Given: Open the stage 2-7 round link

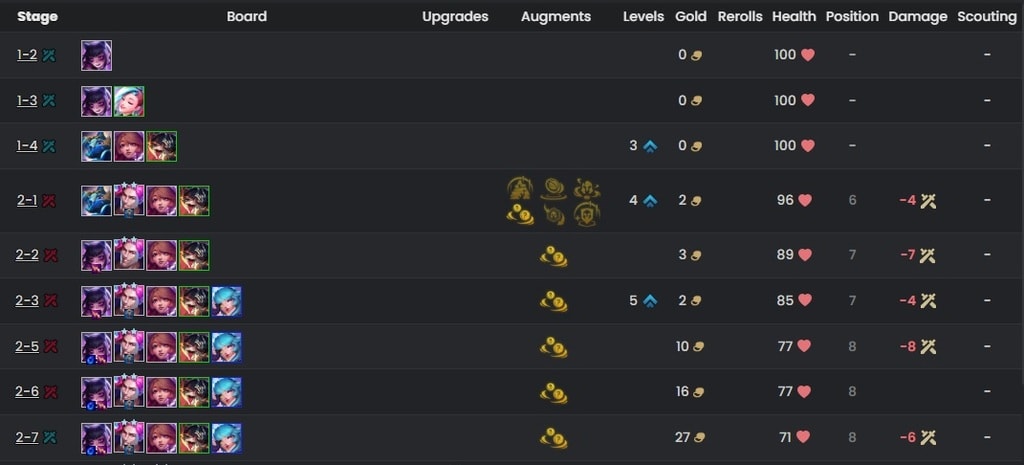Looking at the screenshot, I should coord(27,438).
